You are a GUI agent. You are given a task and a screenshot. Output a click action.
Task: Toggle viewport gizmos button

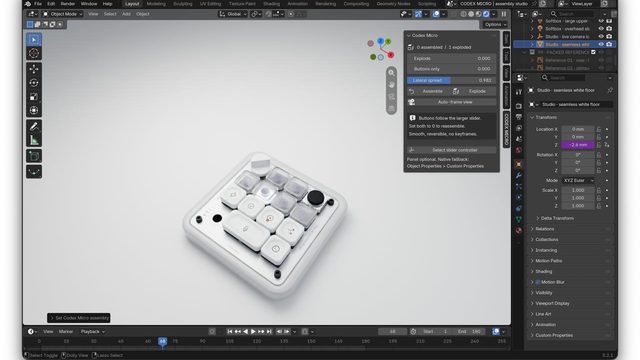pyautogui.click(x=418, y=14)
